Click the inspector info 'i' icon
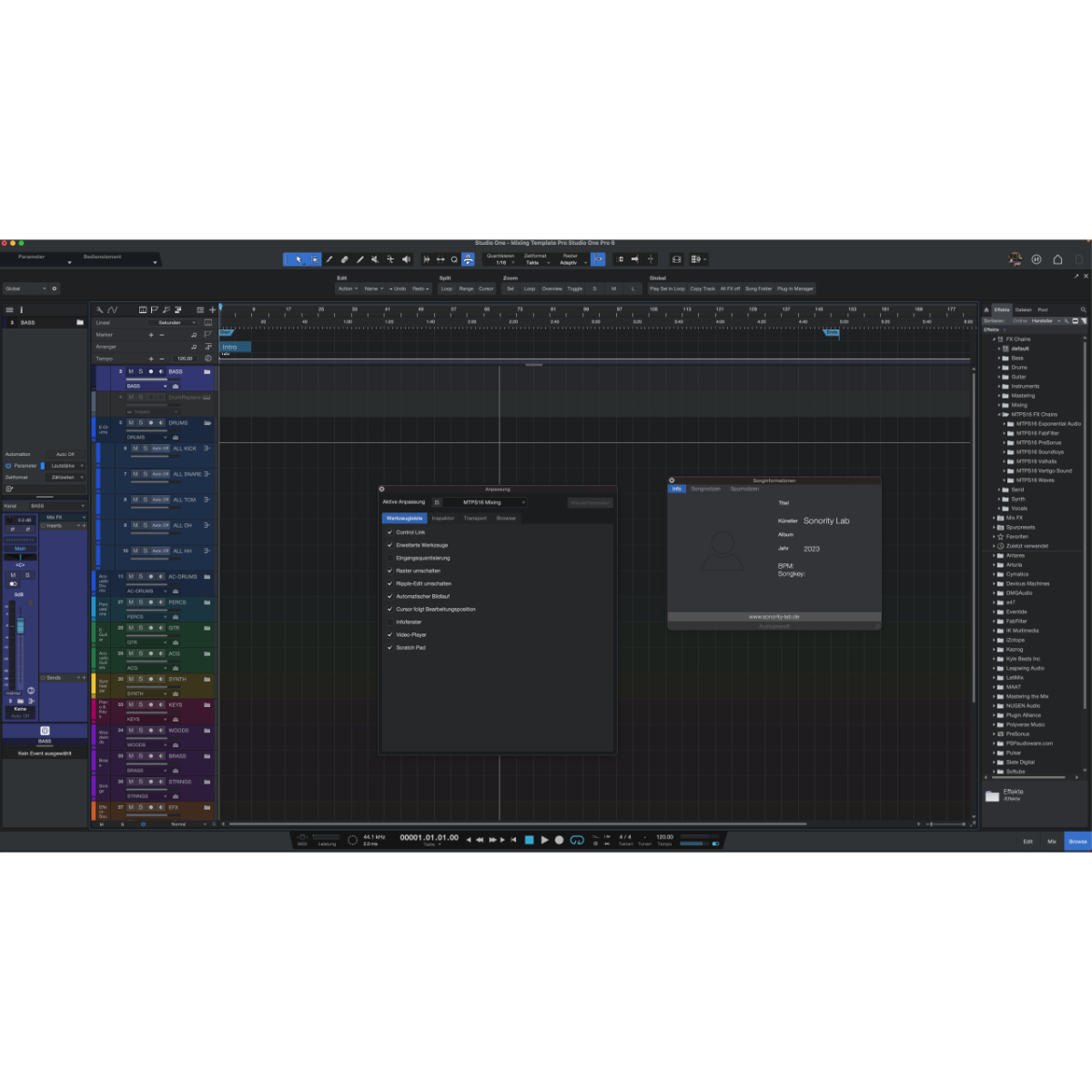Screen dimensions: 1092x1092 [21, 309]
